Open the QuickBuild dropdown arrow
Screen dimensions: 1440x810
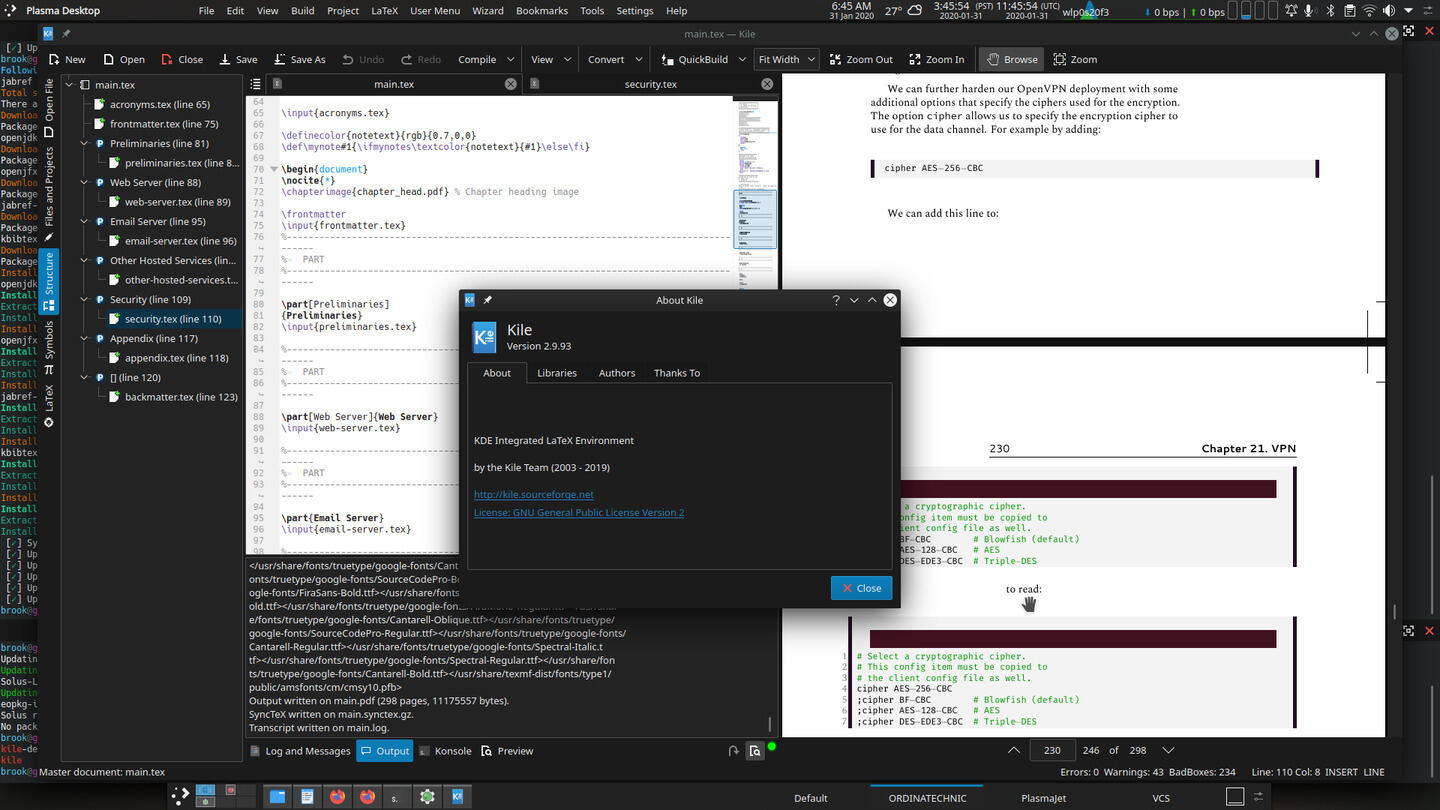(742, 59)
